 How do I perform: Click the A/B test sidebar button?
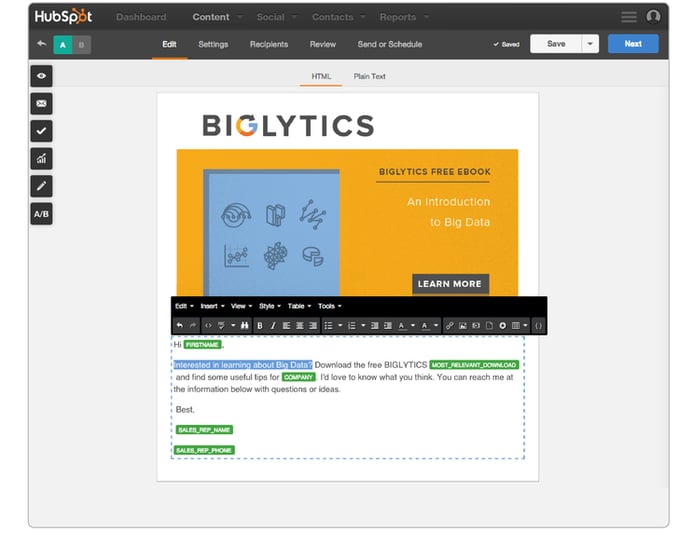click(41, 214)
